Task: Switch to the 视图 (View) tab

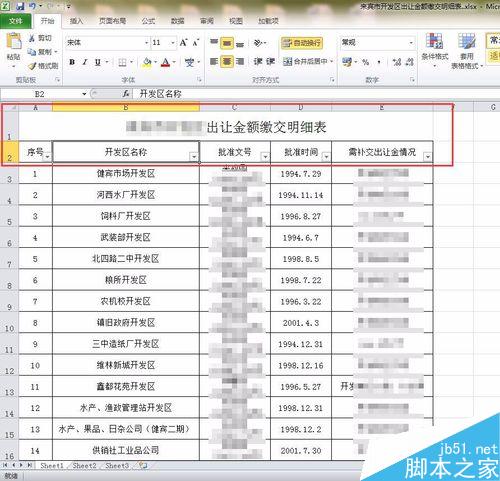Action: [x=236, y=21]
